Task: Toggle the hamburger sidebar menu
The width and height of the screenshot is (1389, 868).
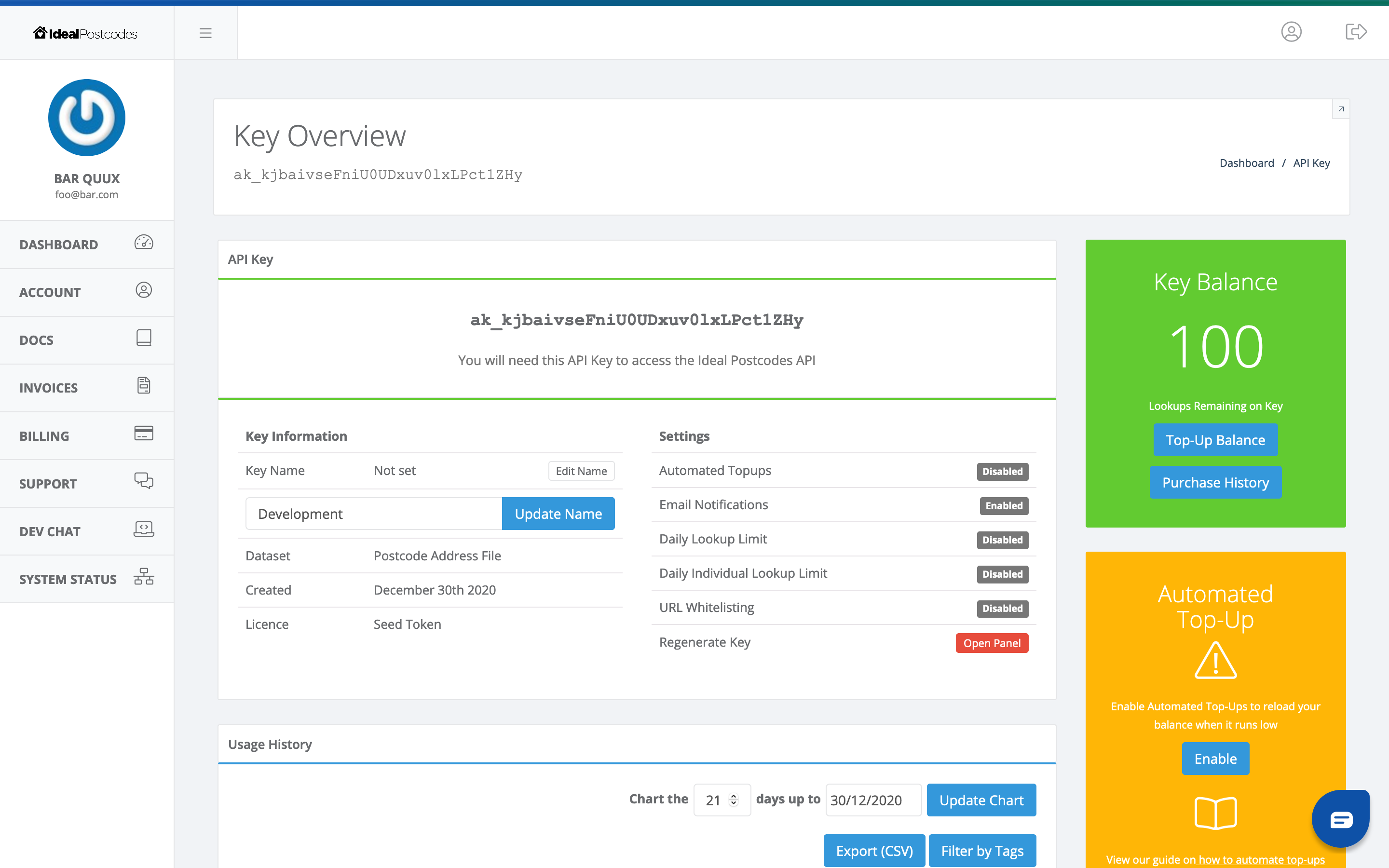Action: (205, 33)
